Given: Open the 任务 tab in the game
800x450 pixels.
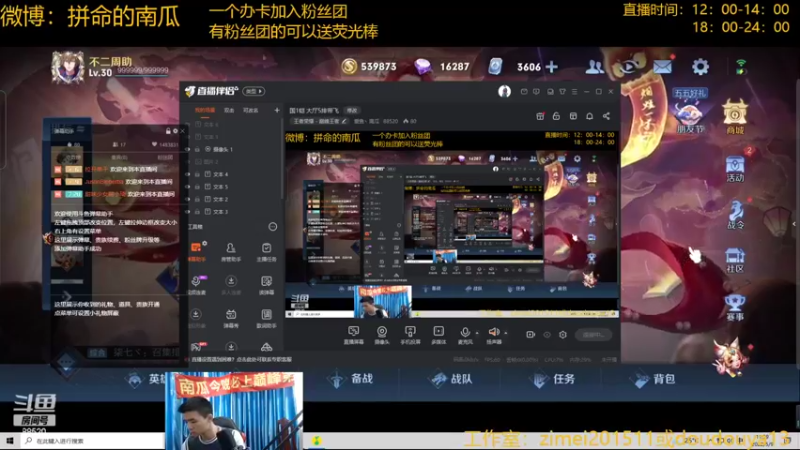Looking at the screenshot, I should click(554, 379).
